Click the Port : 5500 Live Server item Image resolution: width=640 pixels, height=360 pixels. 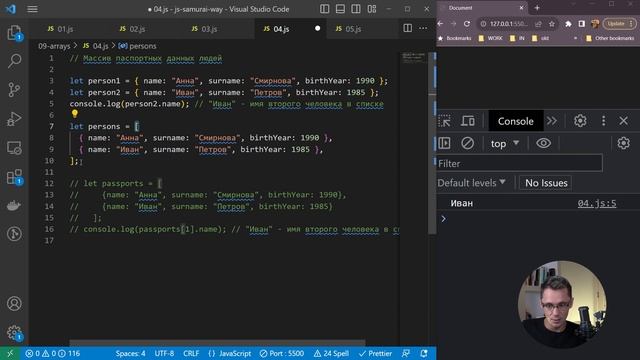[282, 353]
